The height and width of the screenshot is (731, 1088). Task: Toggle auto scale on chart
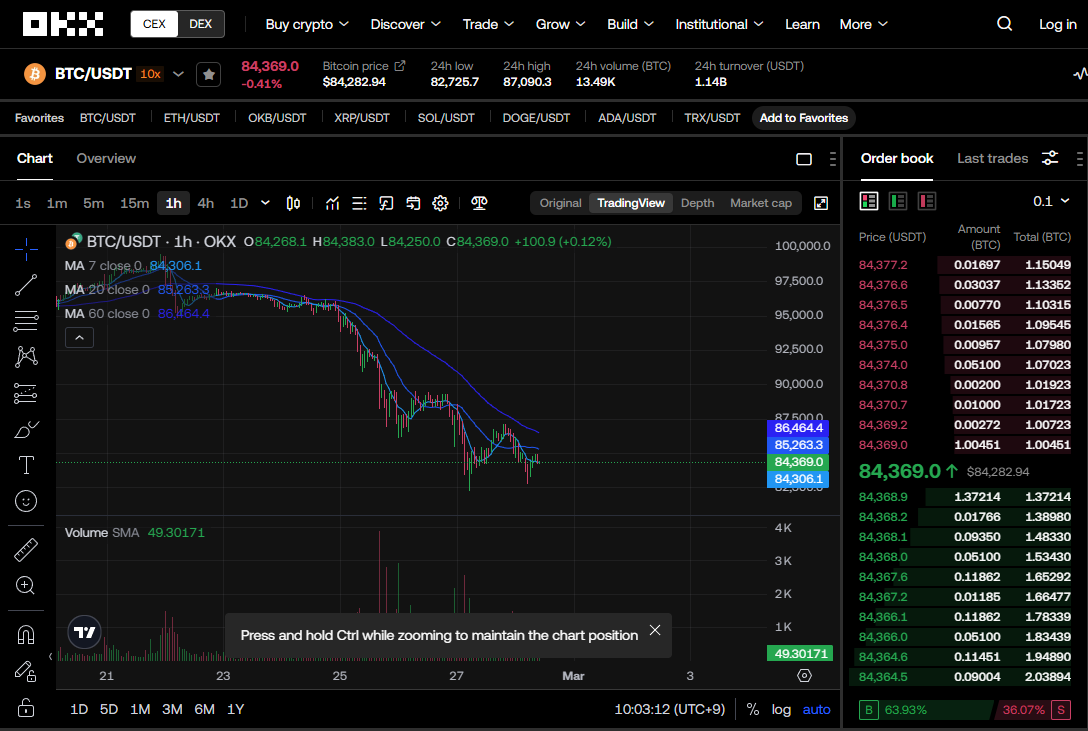pos(816,709)
